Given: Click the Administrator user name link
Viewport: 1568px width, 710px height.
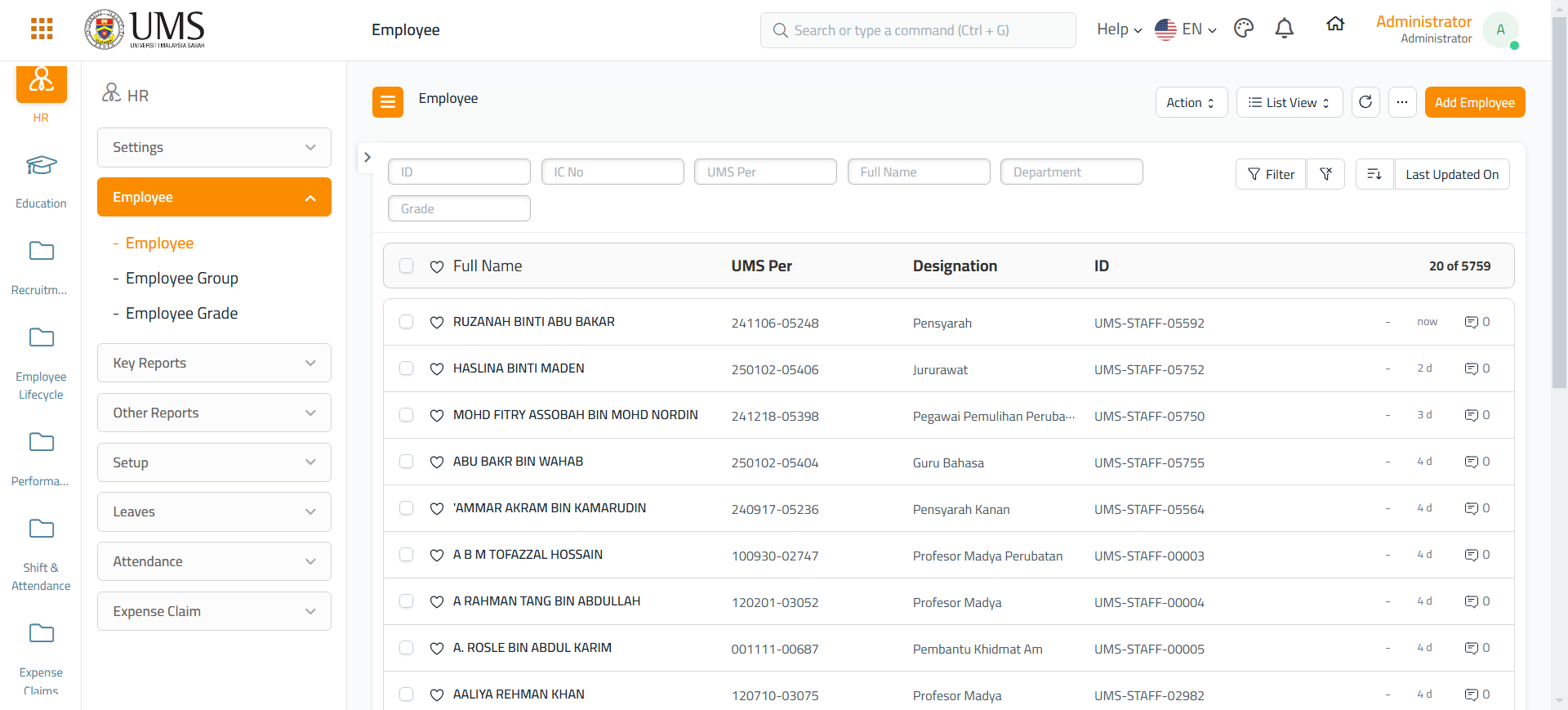Looking at the screenshot, I should pos(1423,22).
